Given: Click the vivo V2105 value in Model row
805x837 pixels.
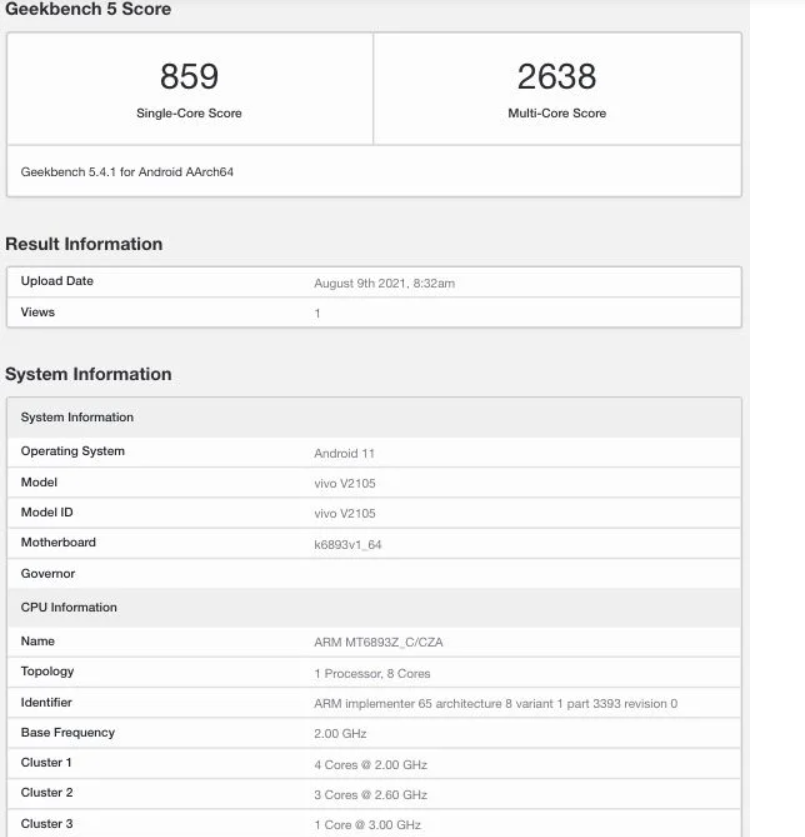Looking at the screenshot, I should 346,483.
